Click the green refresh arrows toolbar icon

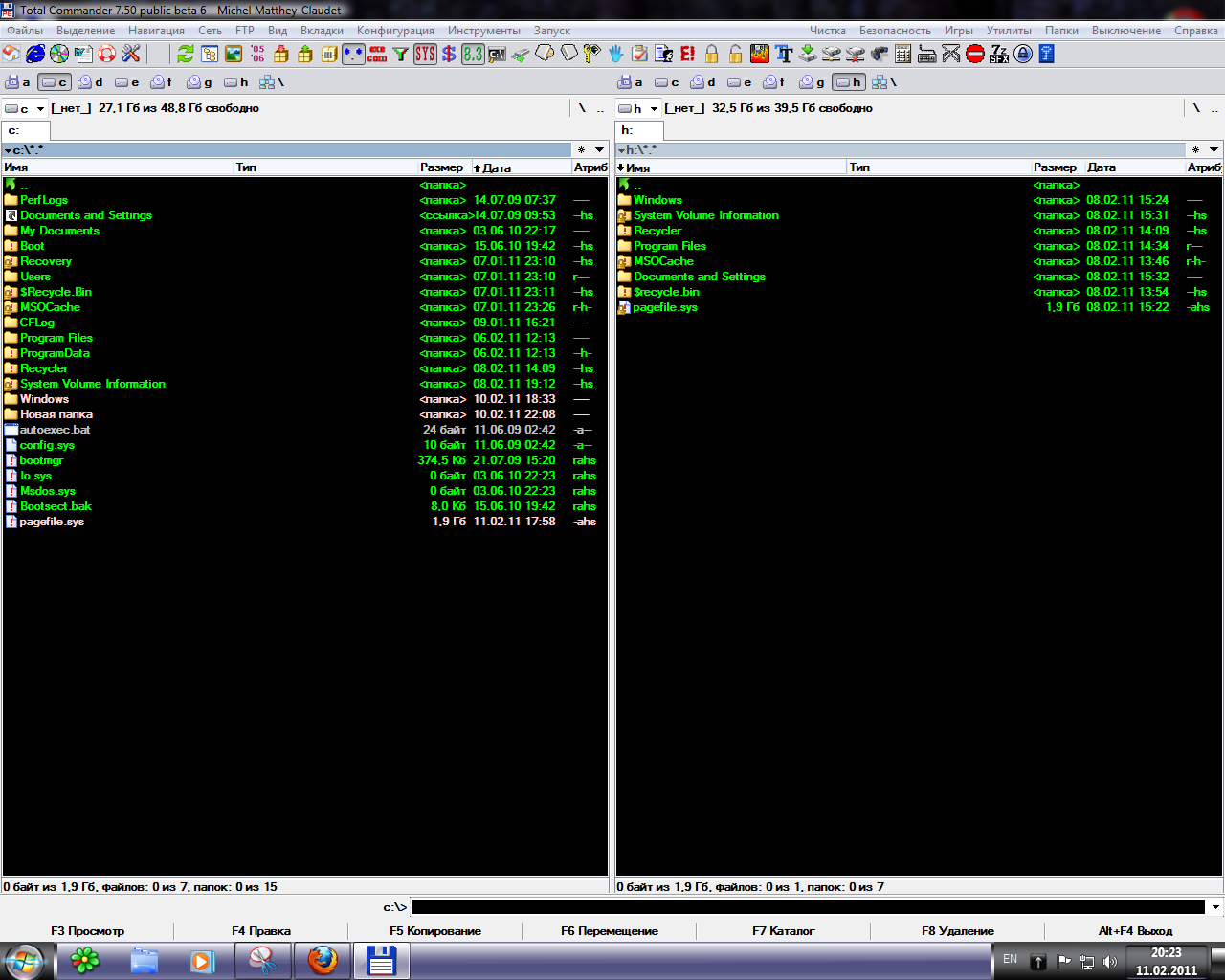[186, 54]
